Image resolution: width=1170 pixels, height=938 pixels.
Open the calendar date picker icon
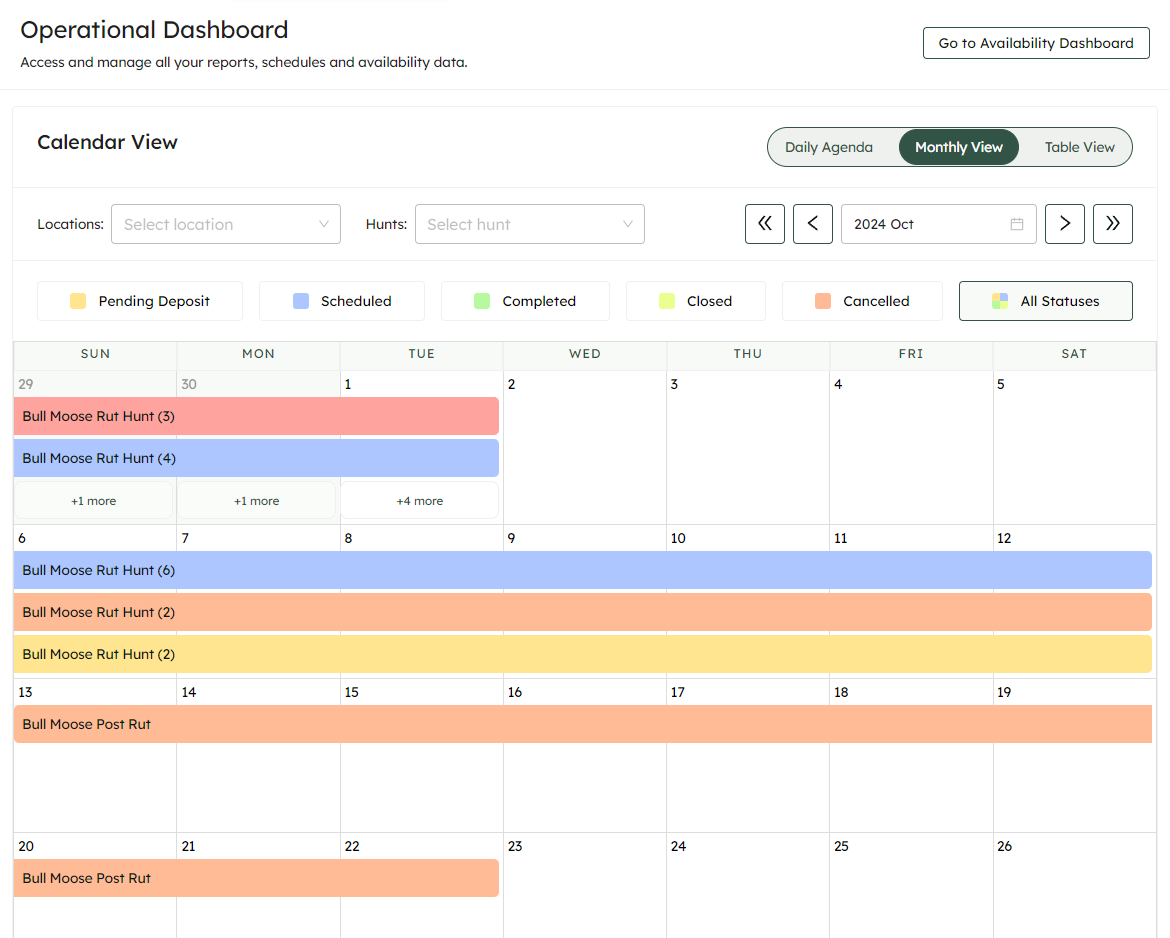point(1018,224)
